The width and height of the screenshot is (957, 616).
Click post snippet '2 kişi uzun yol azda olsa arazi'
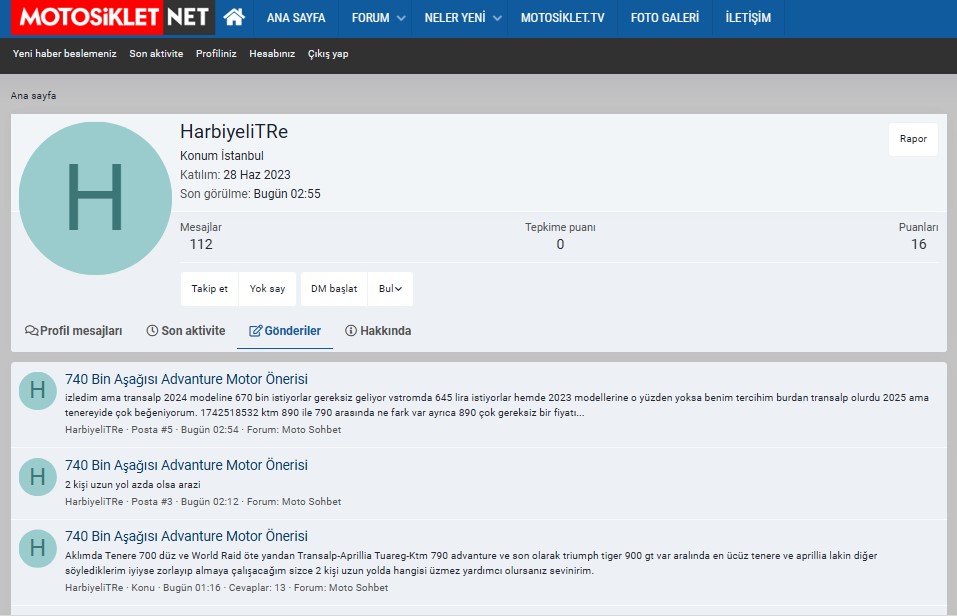click(x=132, y=485)
